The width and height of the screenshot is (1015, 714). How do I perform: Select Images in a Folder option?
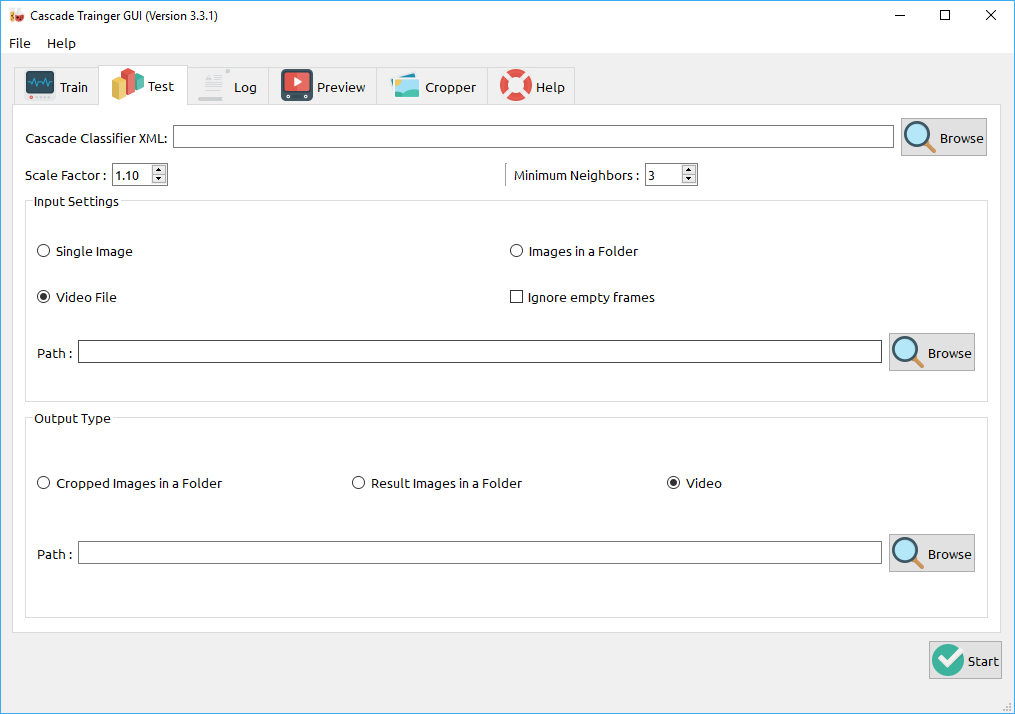[574, 251]
